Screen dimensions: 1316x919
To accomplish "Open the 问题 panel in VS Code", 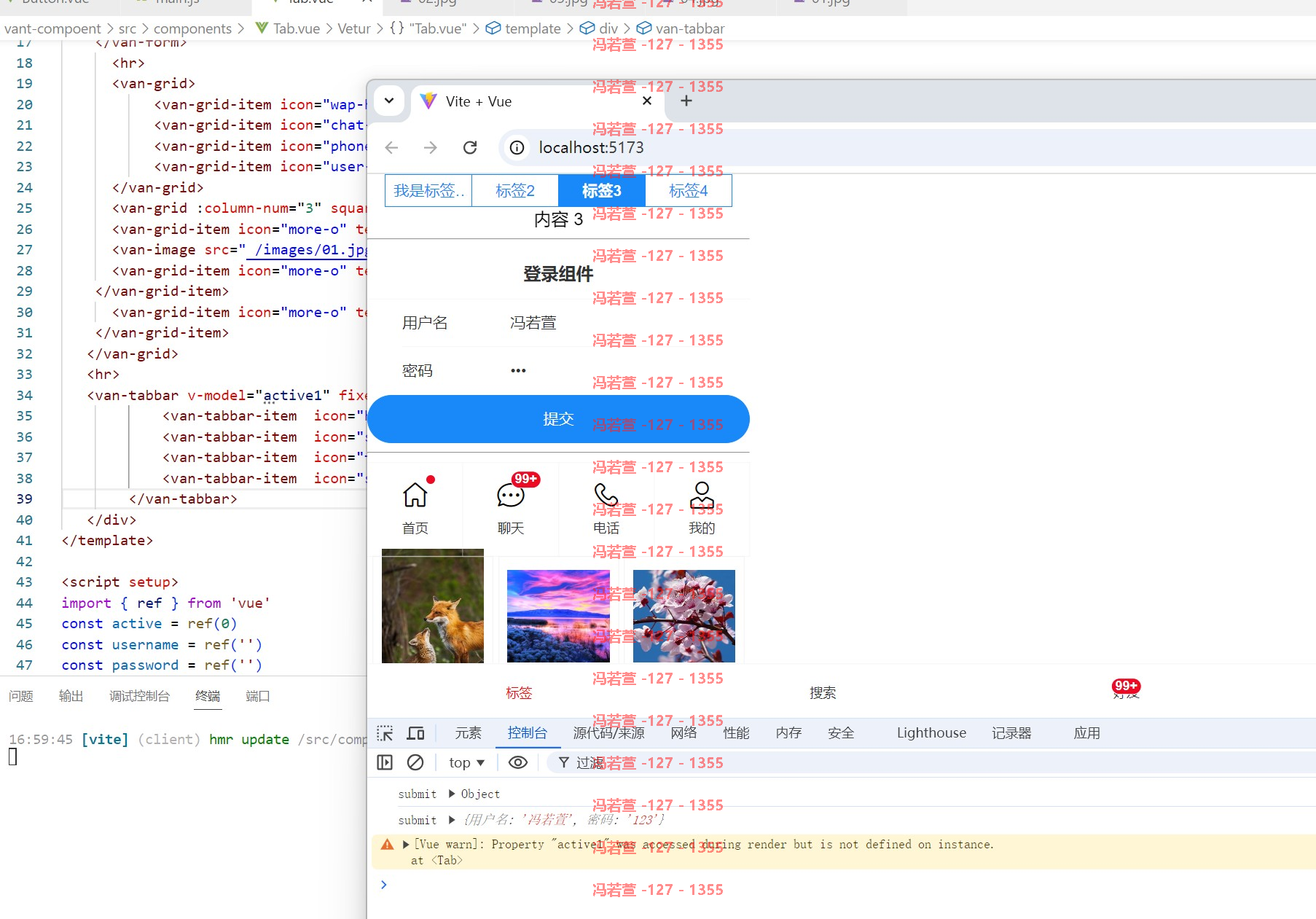I will [x=21, y=697].
